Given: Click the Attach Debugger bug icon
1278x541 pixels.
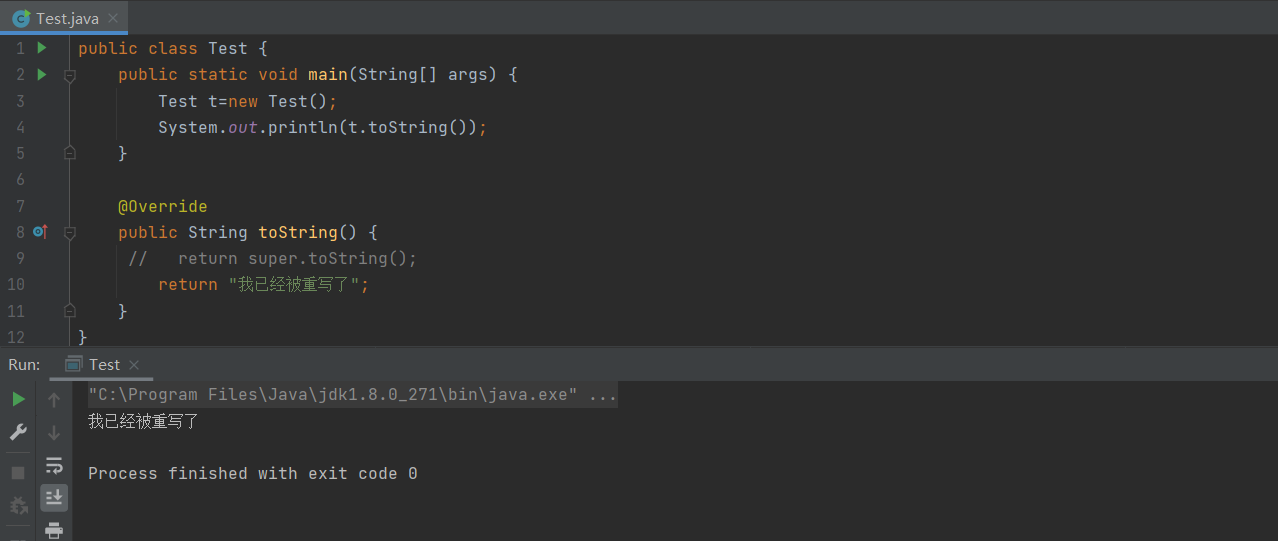Looking at the screenshot, I should 19,505.
